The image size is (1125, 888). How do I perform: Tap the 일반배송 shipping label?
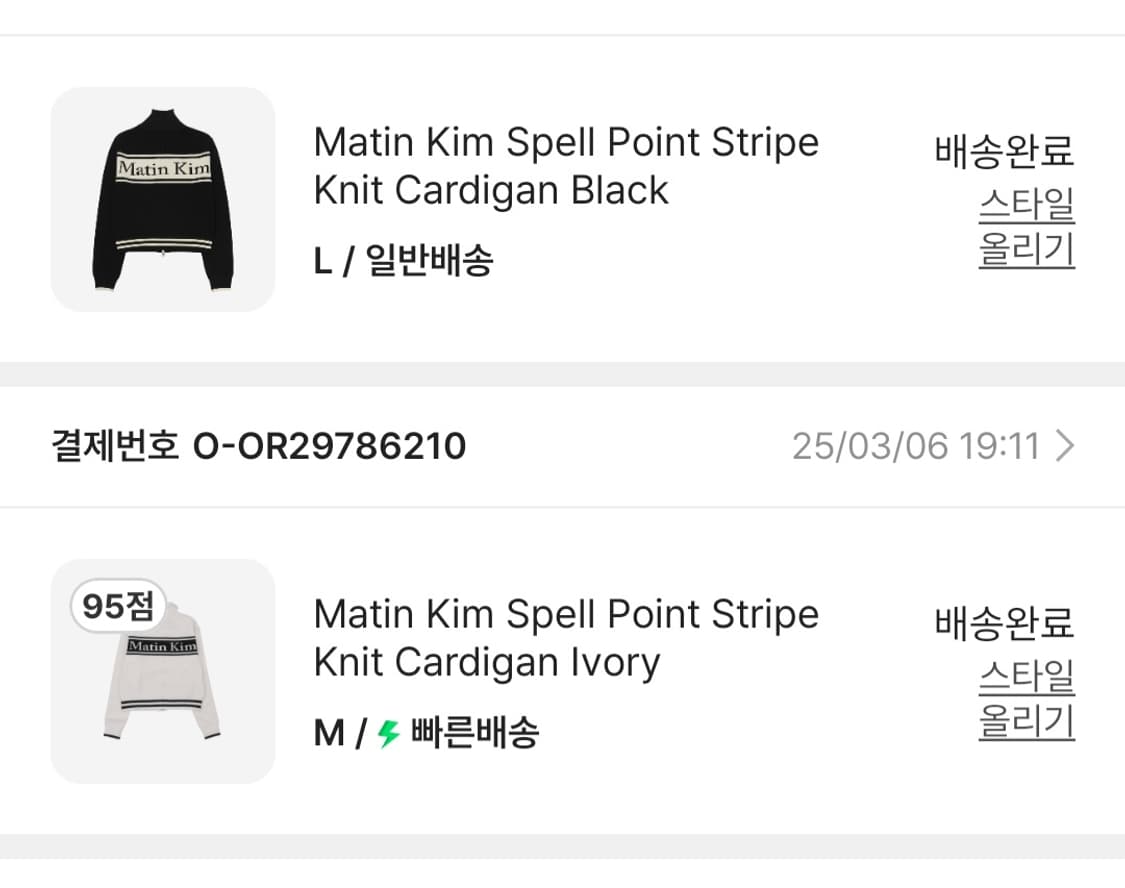click(x=430, y=262)
